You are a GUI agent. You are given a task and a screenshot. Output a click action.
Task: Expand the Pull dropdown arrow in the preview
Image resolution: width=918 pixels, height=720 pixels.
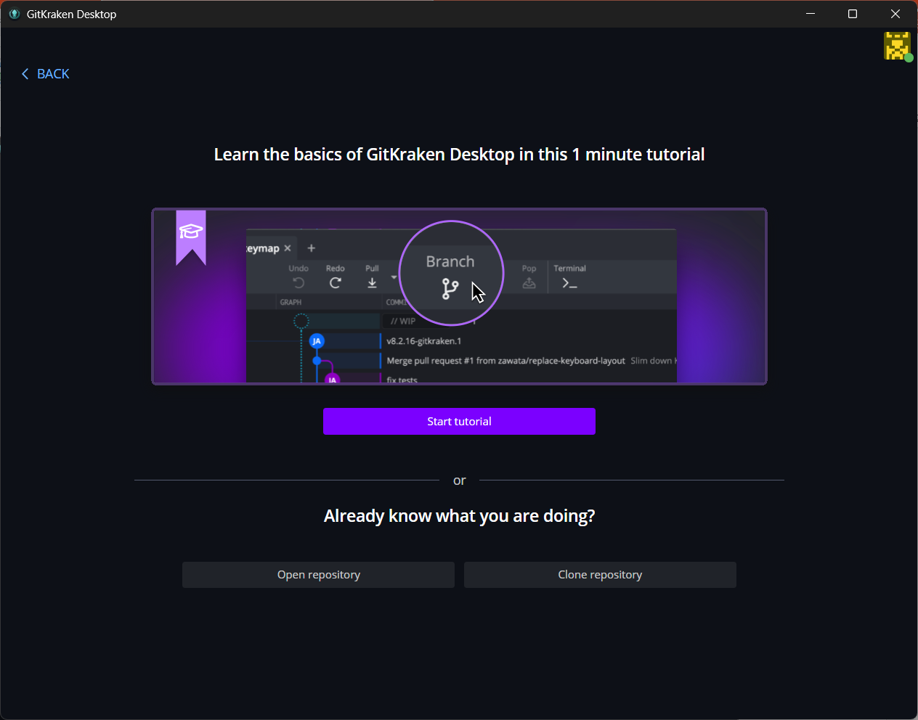(394, 278)
